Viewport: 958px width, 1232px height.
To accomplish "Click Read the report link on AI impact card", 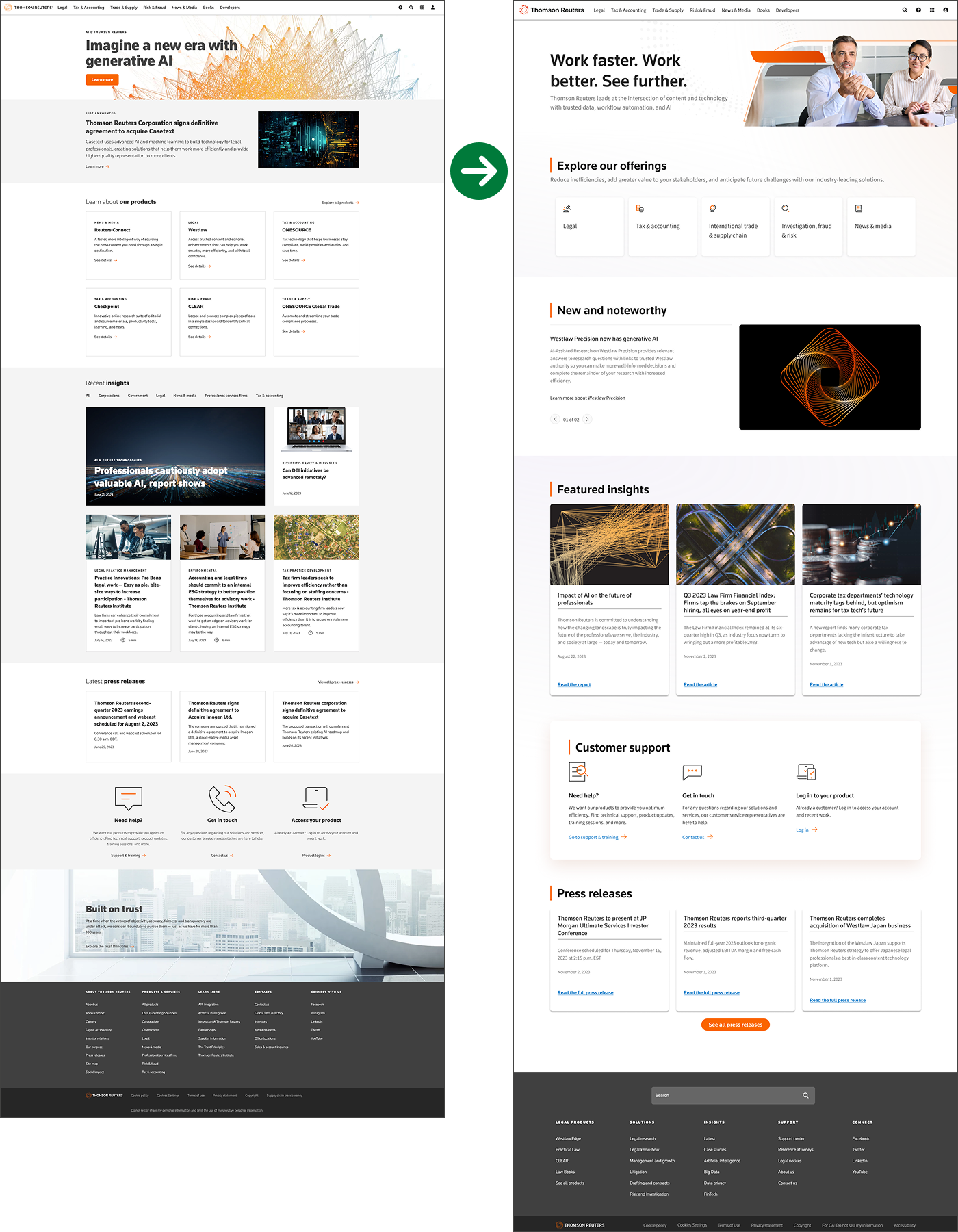I will [x=574, y=684].
